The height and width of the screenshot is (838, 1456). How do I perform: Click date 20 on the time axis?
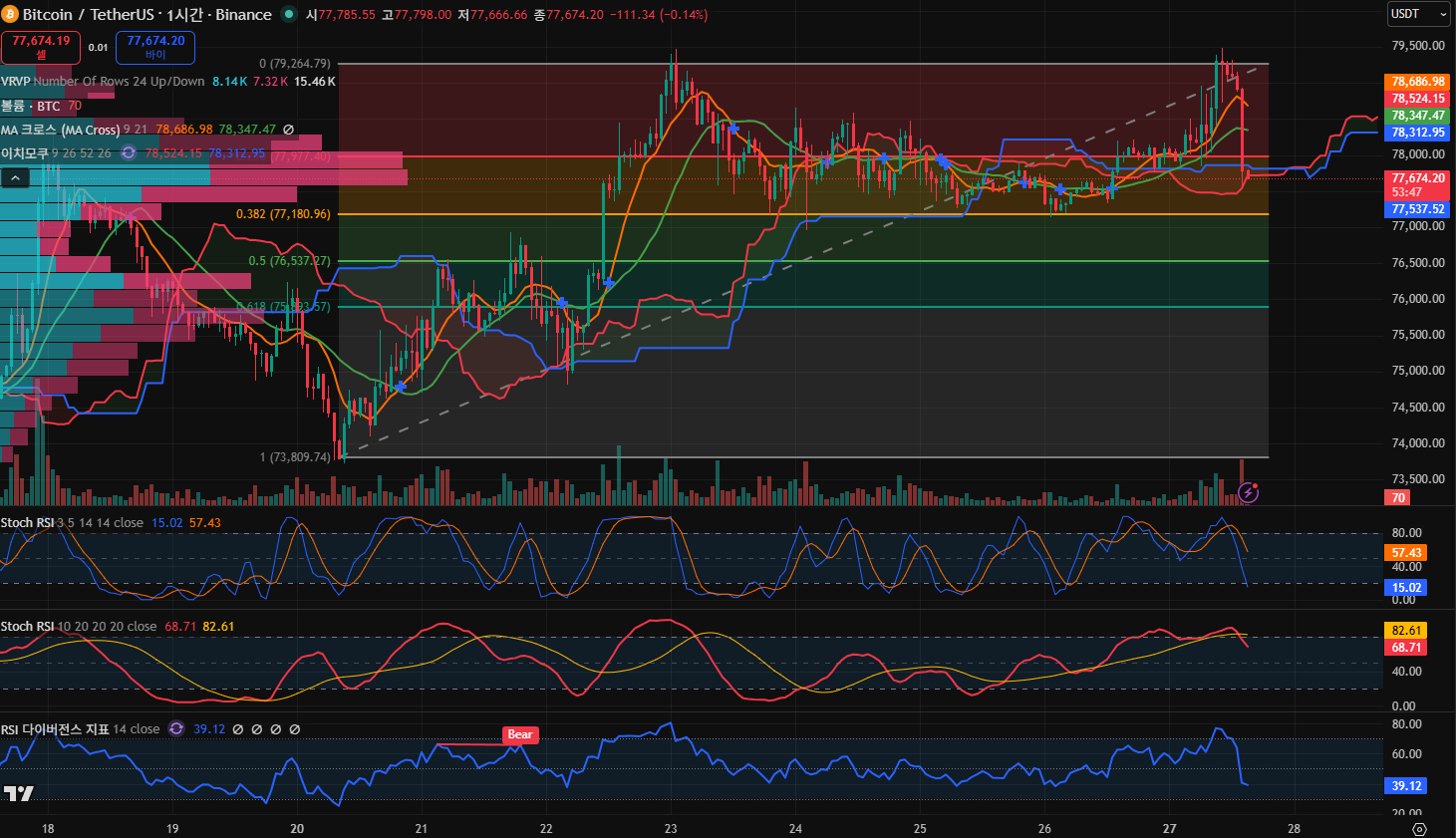pyautogui.click(x=297, y=828)
